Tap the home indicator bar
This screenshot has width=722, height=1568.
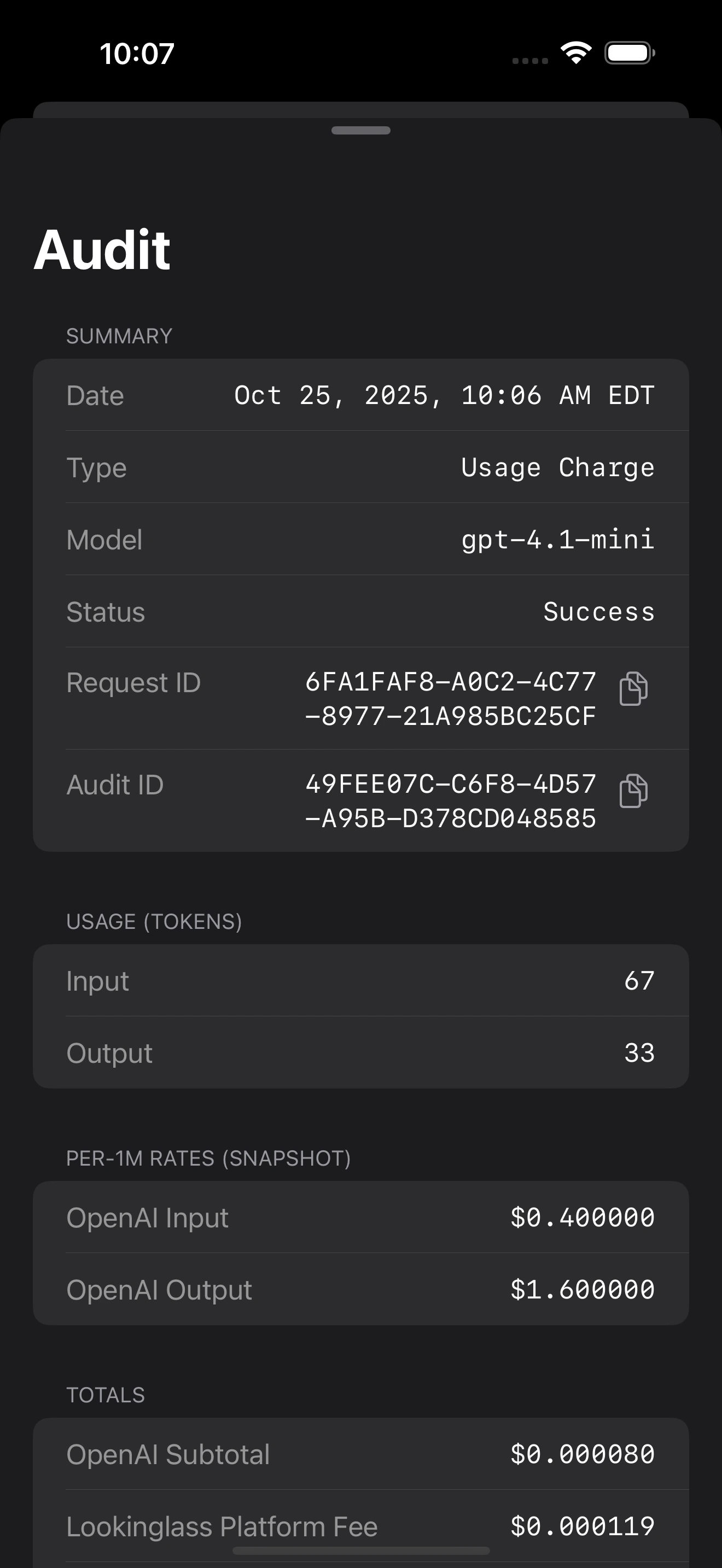[x=361, y=1551]
